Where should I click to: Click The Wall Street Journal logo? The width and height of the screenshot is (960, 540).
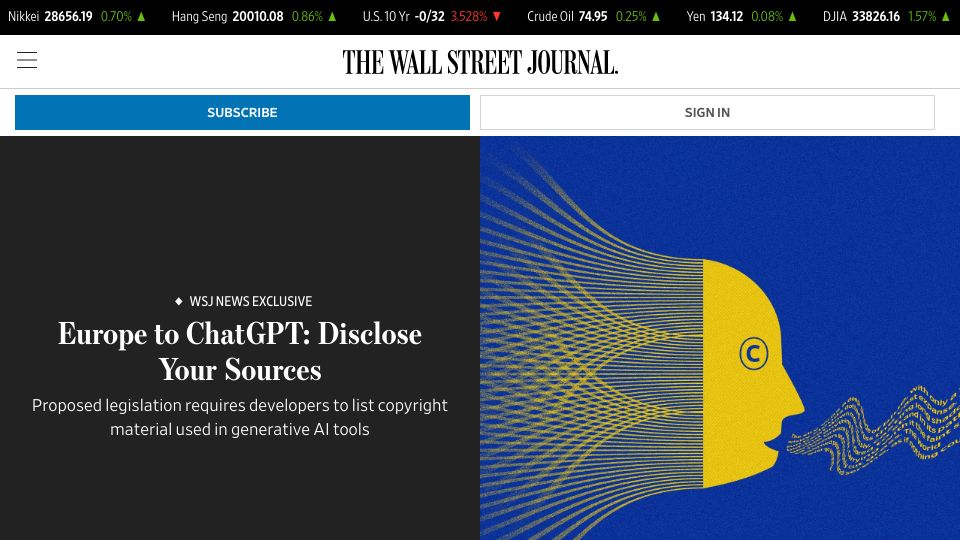[x=480, y=62]
